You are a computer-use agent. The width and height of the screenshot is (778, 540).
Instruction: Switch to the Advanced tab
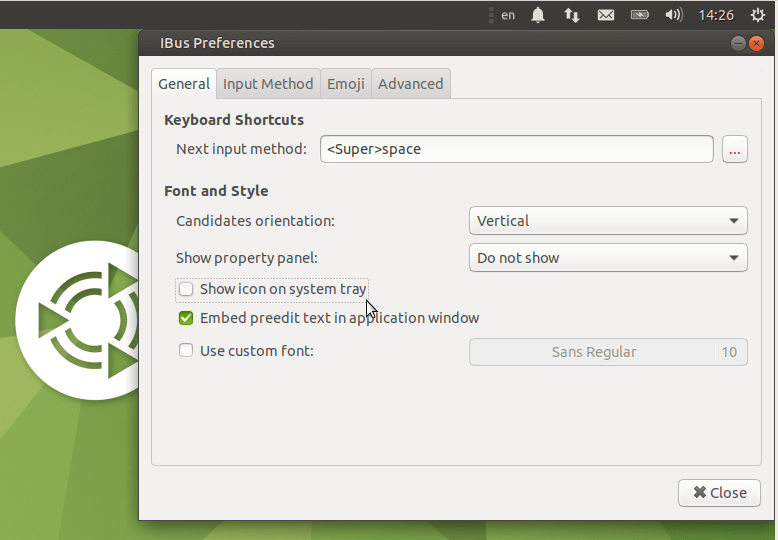click(411, 84)
